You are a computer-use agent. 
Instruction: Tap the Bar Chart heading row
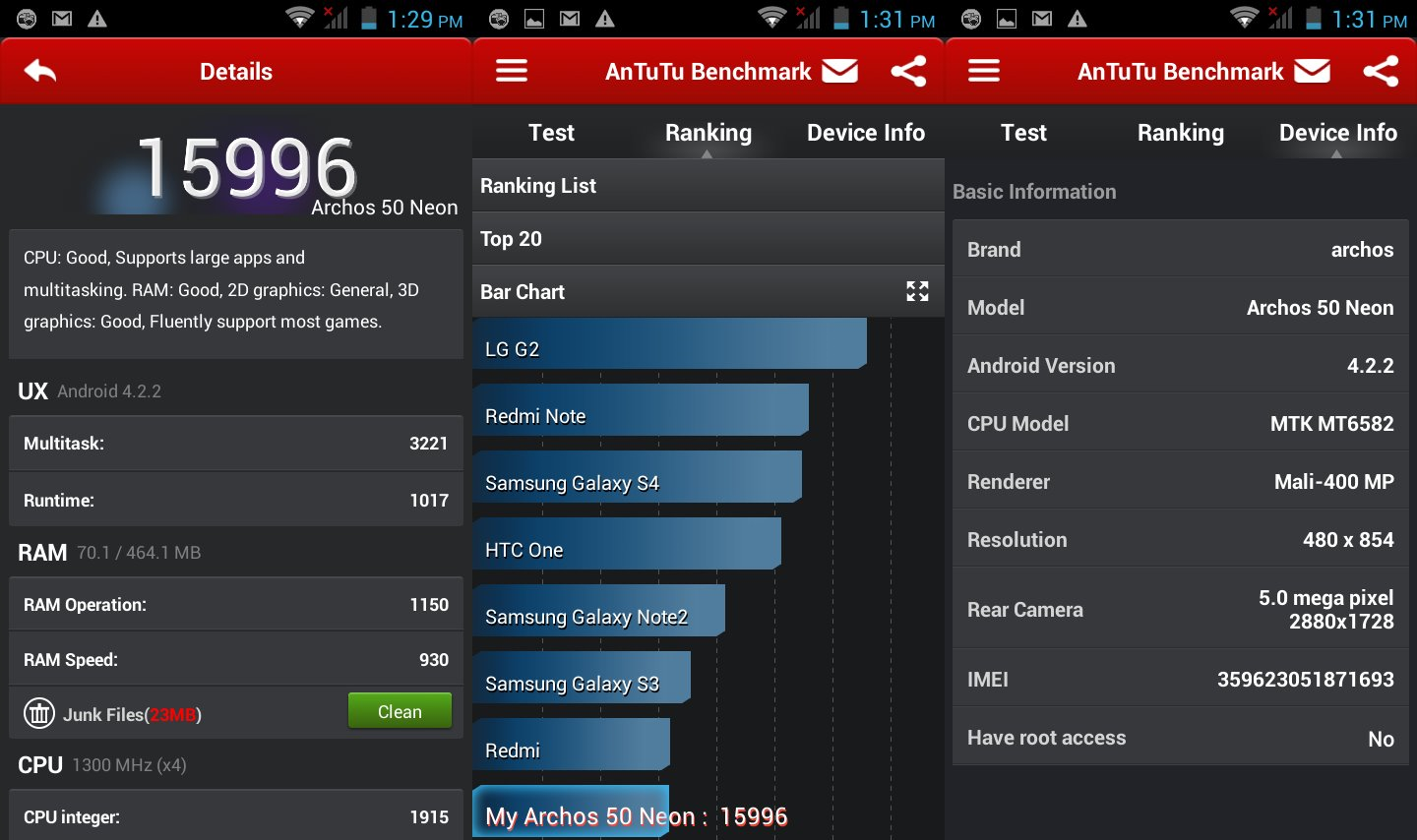tap(708, 292)
